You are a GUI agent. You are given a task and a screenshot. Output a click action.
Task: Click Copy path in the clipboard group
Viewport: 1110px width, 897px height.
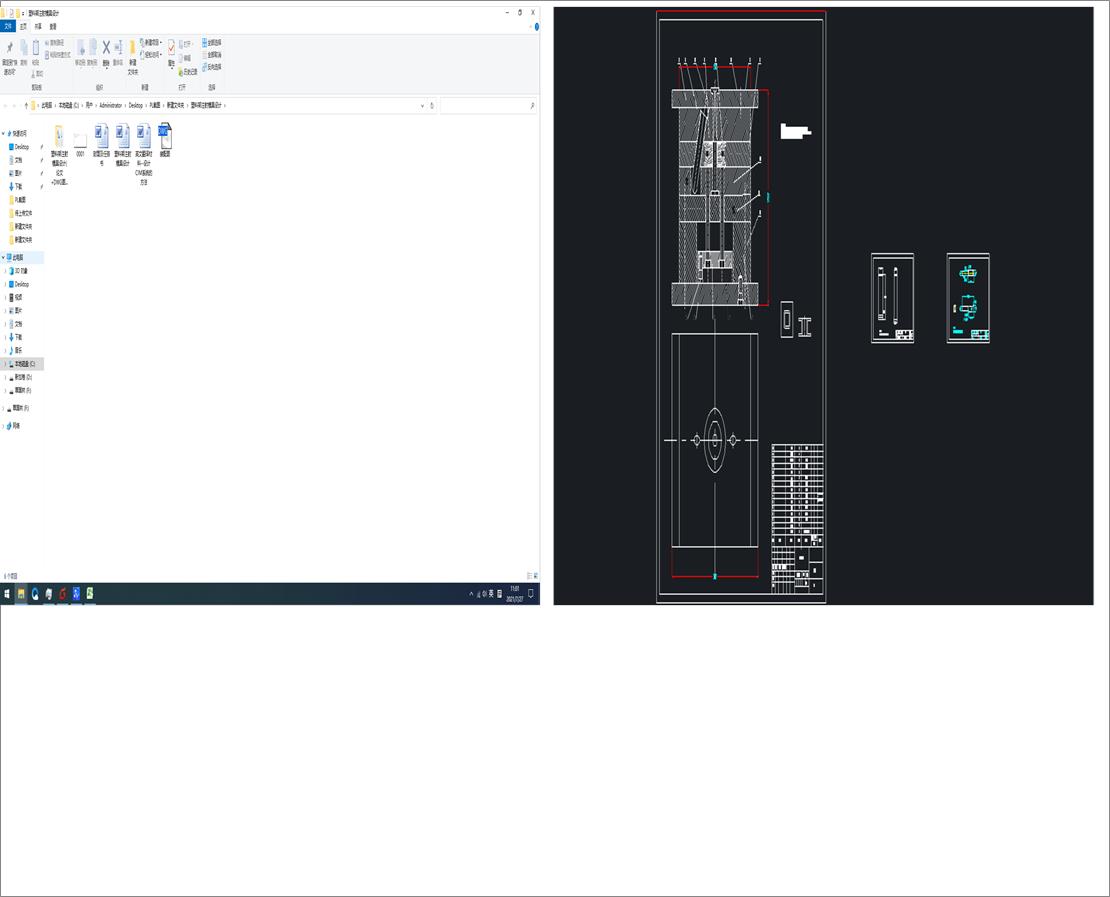(55, 43)
